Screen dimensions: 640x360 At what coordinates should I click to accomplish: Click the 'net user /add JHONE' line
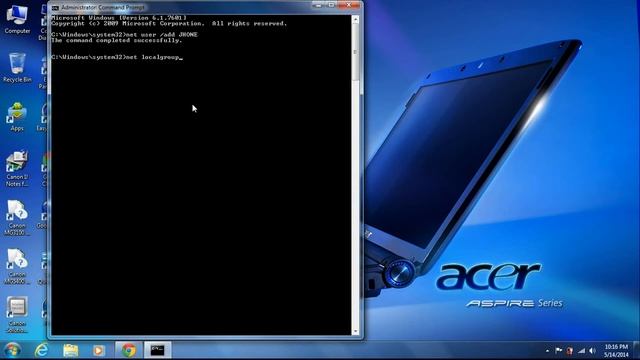click(x=124, y=35)
